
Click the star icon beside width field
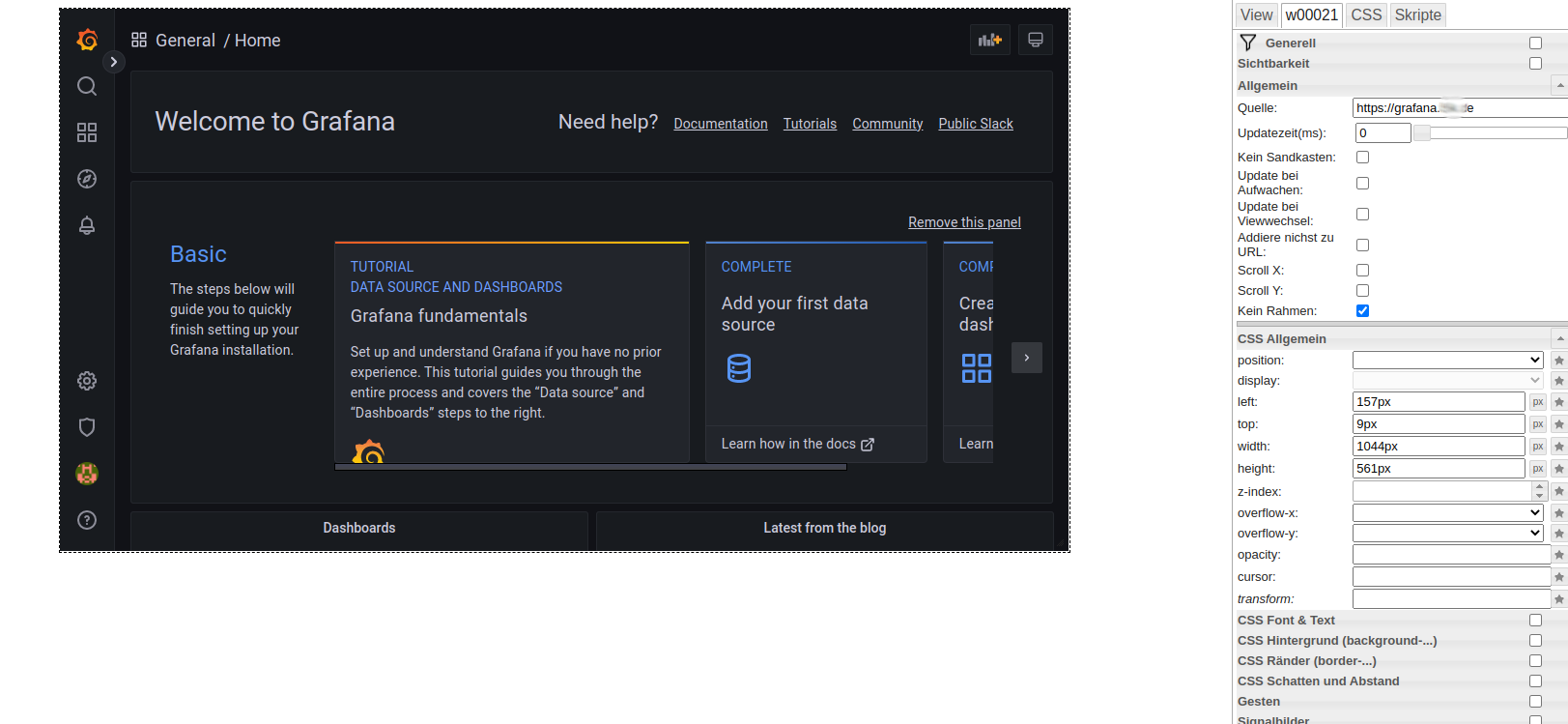coord(1558,447)
